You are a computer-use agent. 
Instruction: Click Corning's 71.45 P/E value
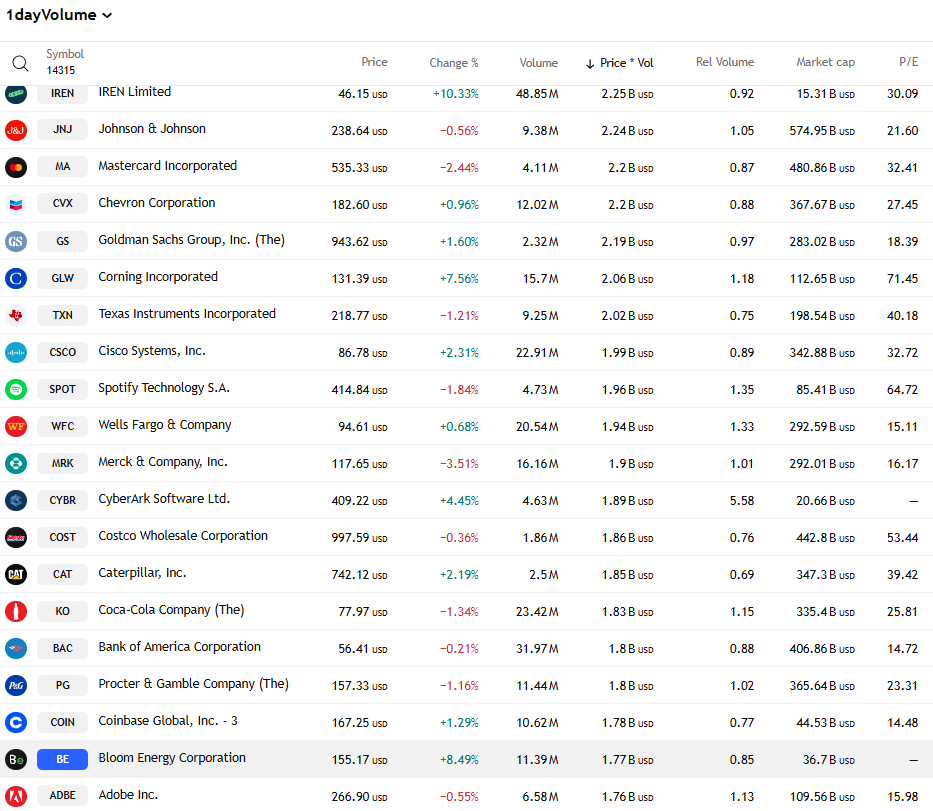click(903, 279)
